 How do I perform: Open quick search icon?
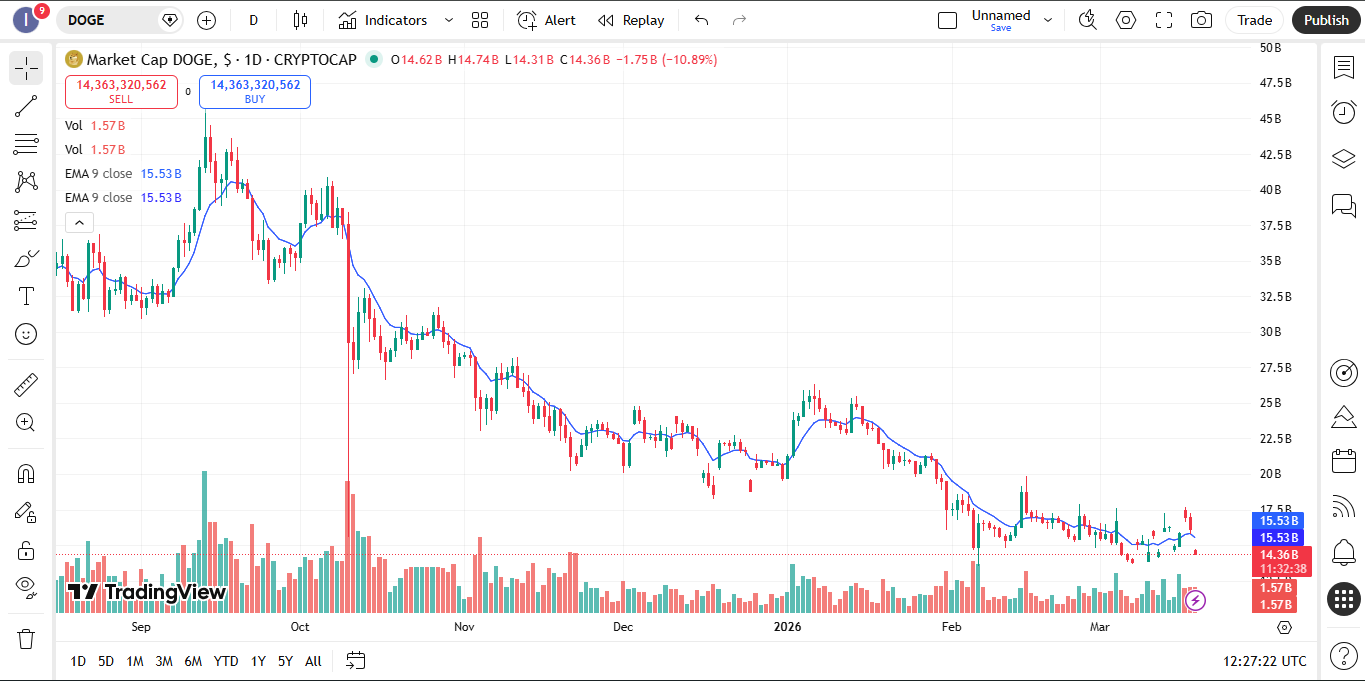click(x=1088, y=20)
